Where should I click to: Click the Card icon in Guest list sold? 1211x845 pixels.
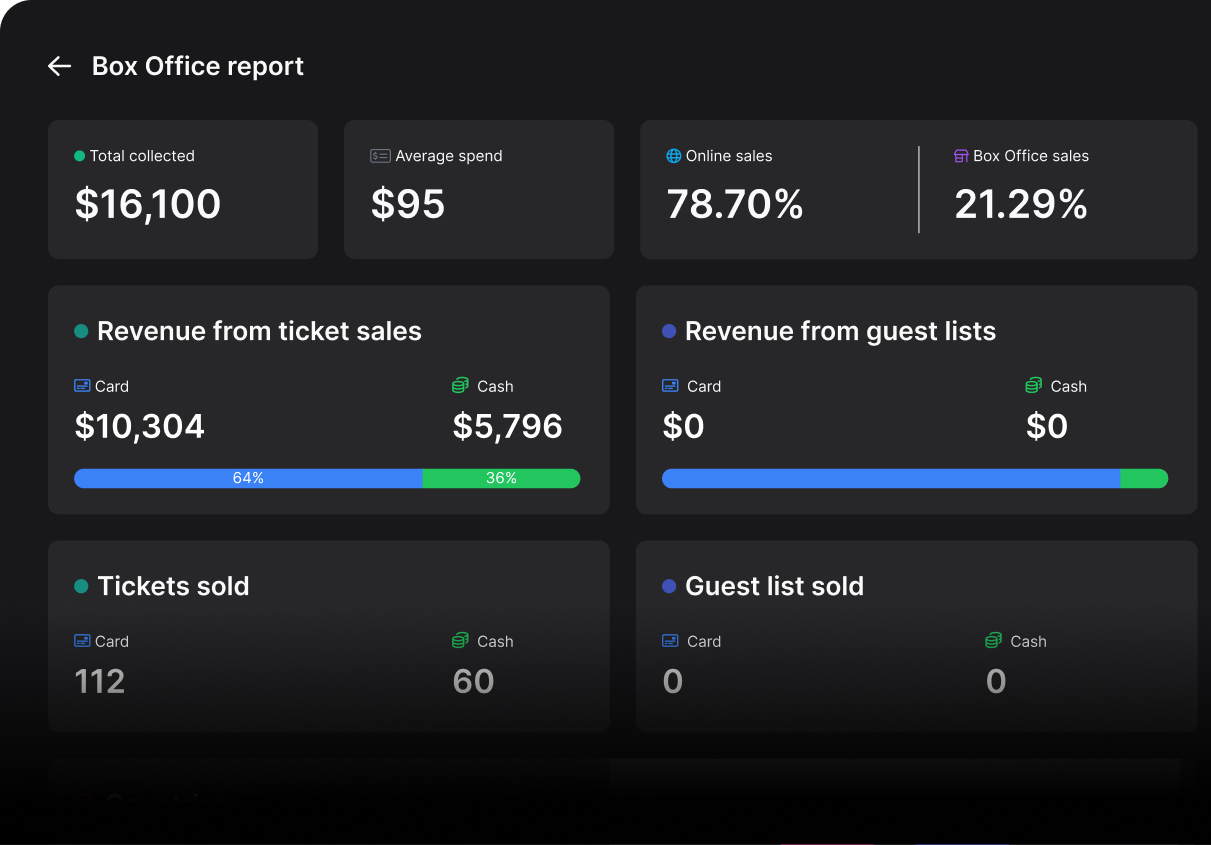[x=671, y=641]
